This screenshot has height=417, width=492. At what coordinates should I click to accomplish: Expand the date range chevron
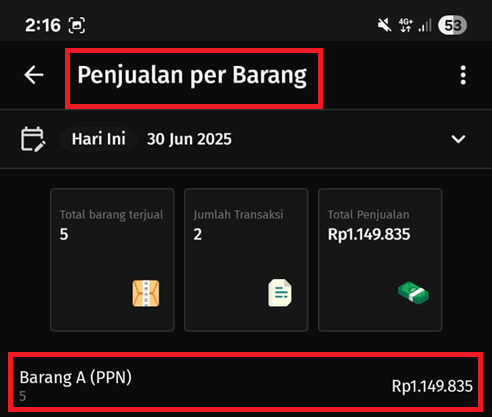pos(458,139)
